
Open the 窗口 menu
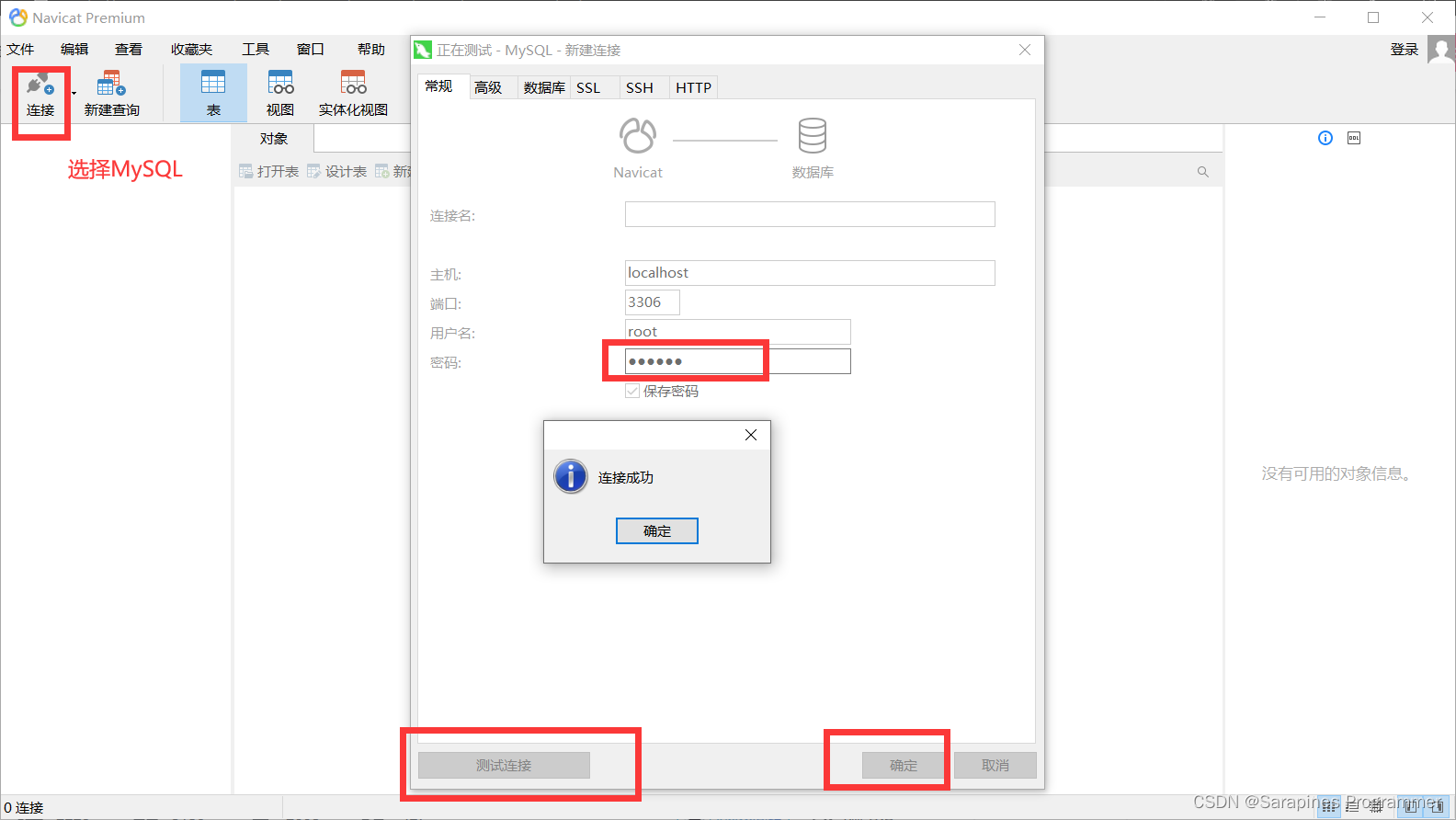tap(311, 50)
